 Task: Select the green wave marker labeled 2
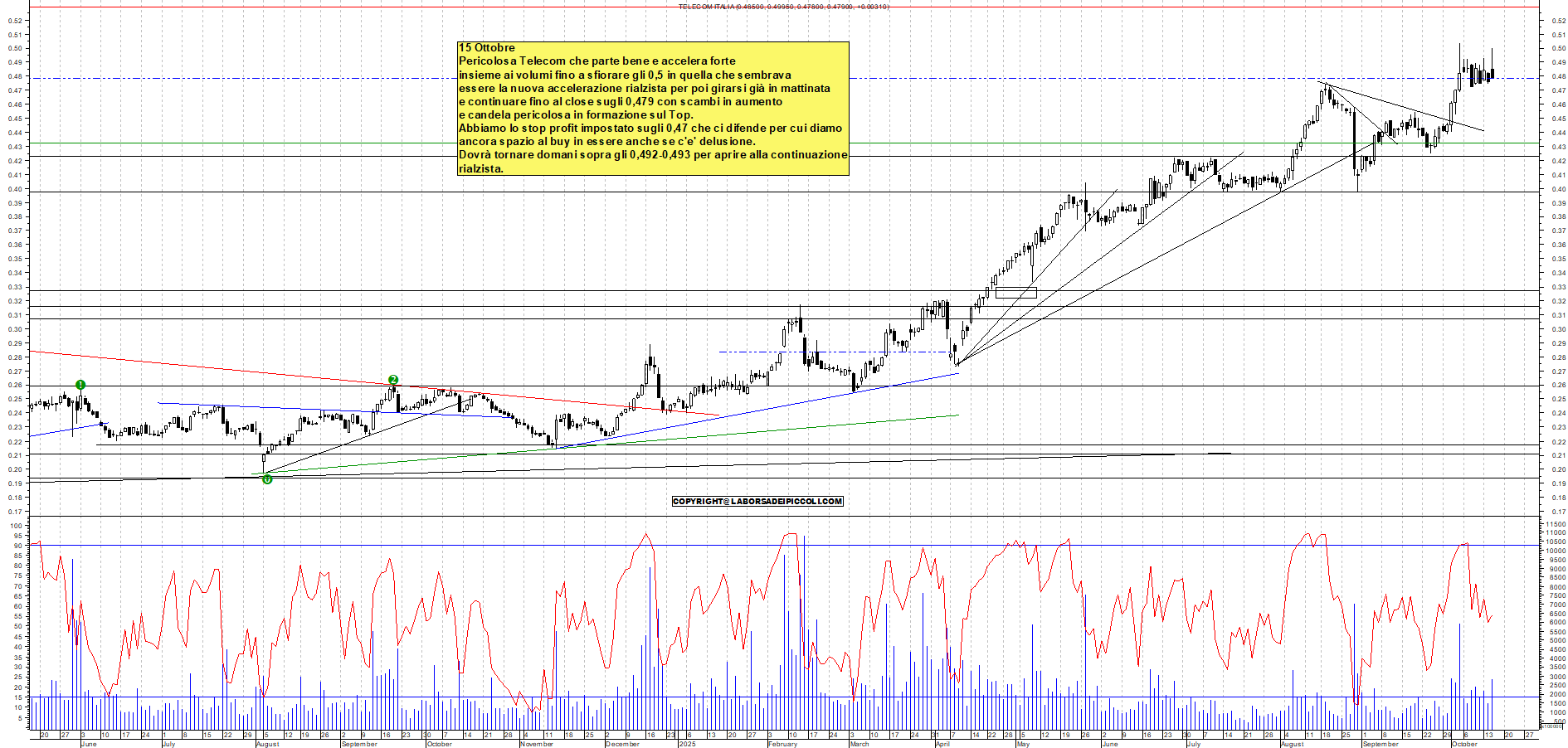click(x=393, y=380)
